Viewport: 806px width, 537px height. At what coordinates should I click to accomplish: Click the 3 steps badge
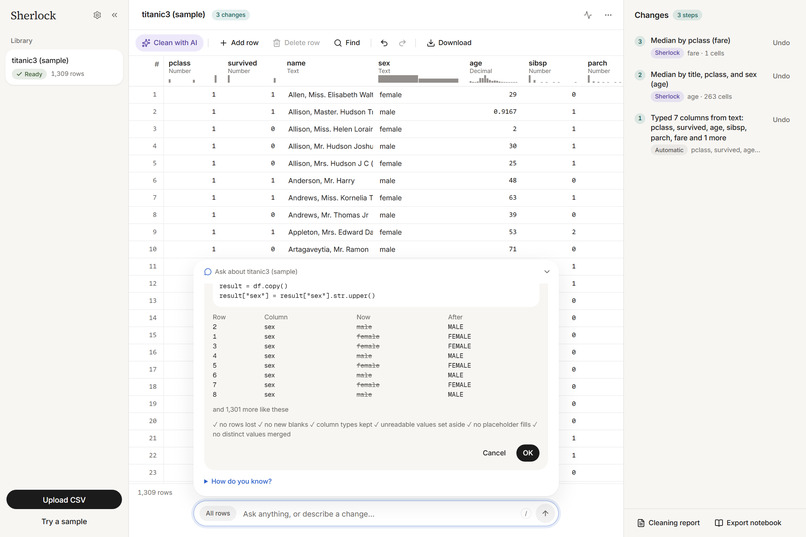[687, 15]
